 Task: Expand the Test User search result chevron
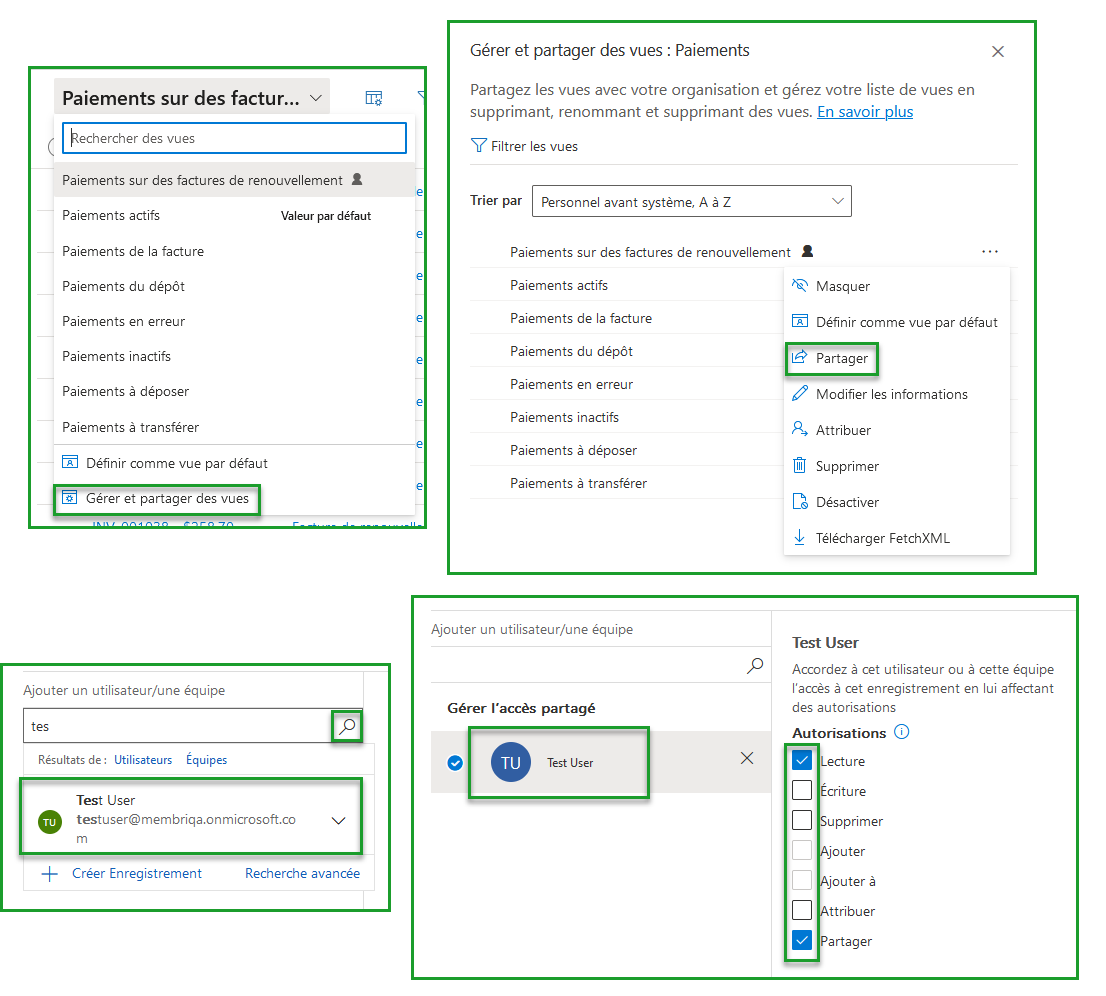click(x=338, y=820)
